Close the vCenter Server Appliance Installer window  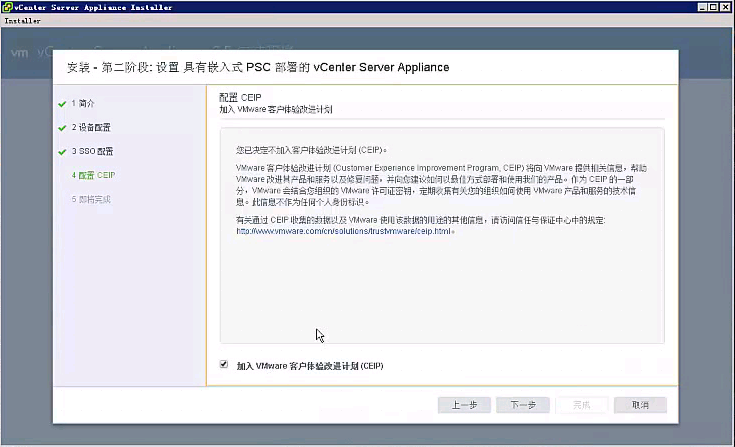[725, 7]
